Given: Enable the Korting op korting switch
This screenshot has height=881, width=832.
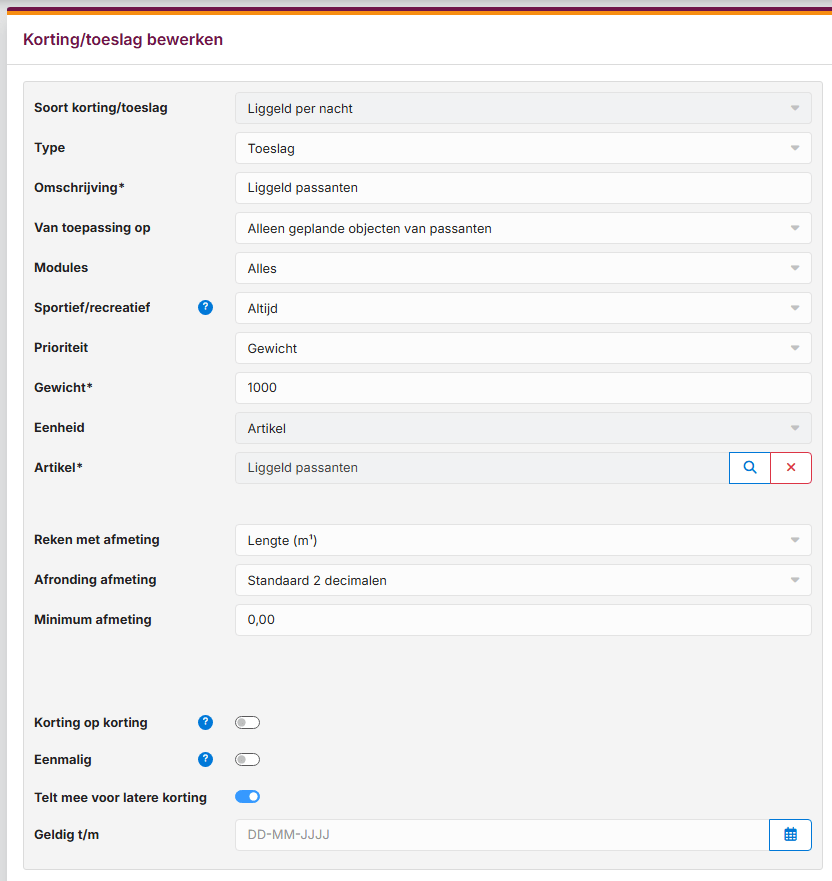Looking at the screenshot, I should (247, 723).
